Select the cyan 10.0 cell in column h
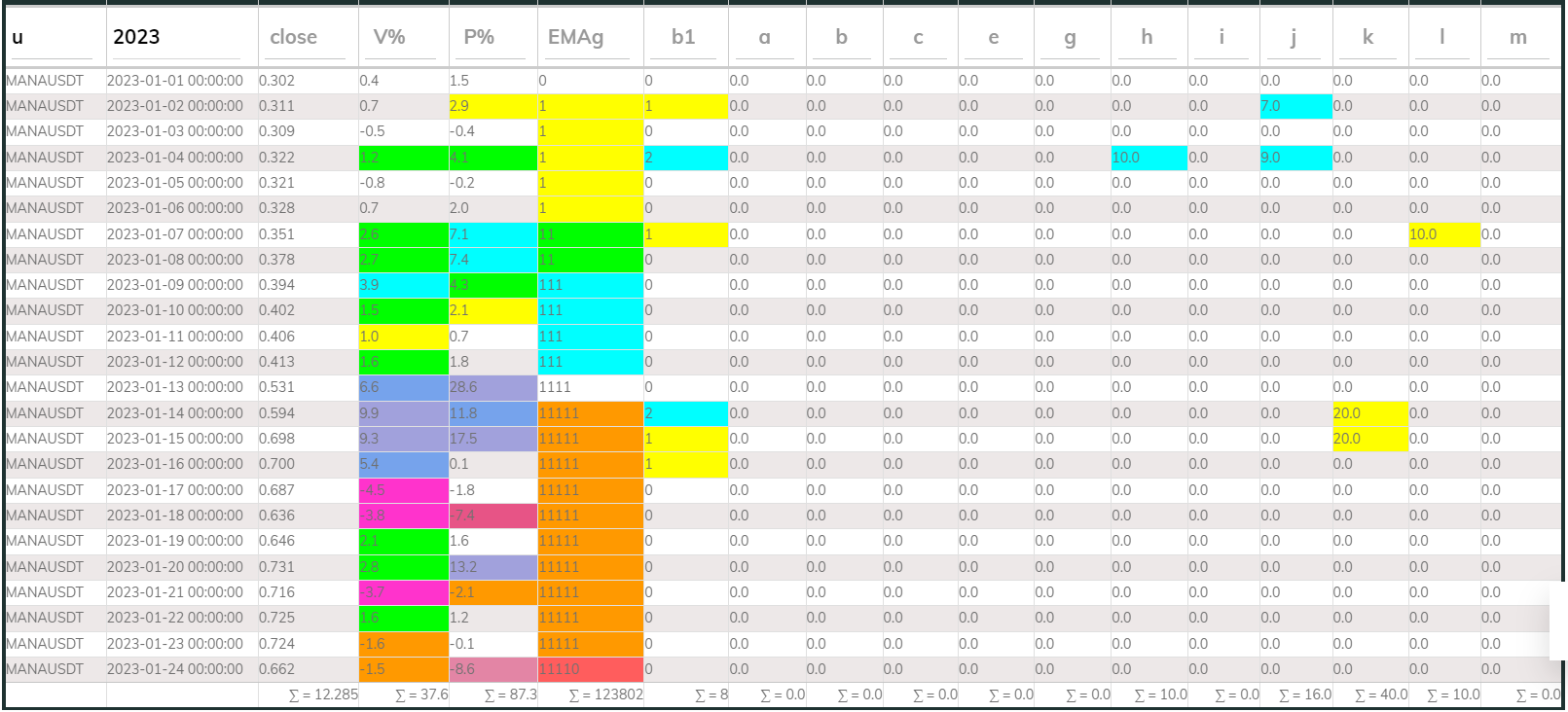 [1148, 158]
